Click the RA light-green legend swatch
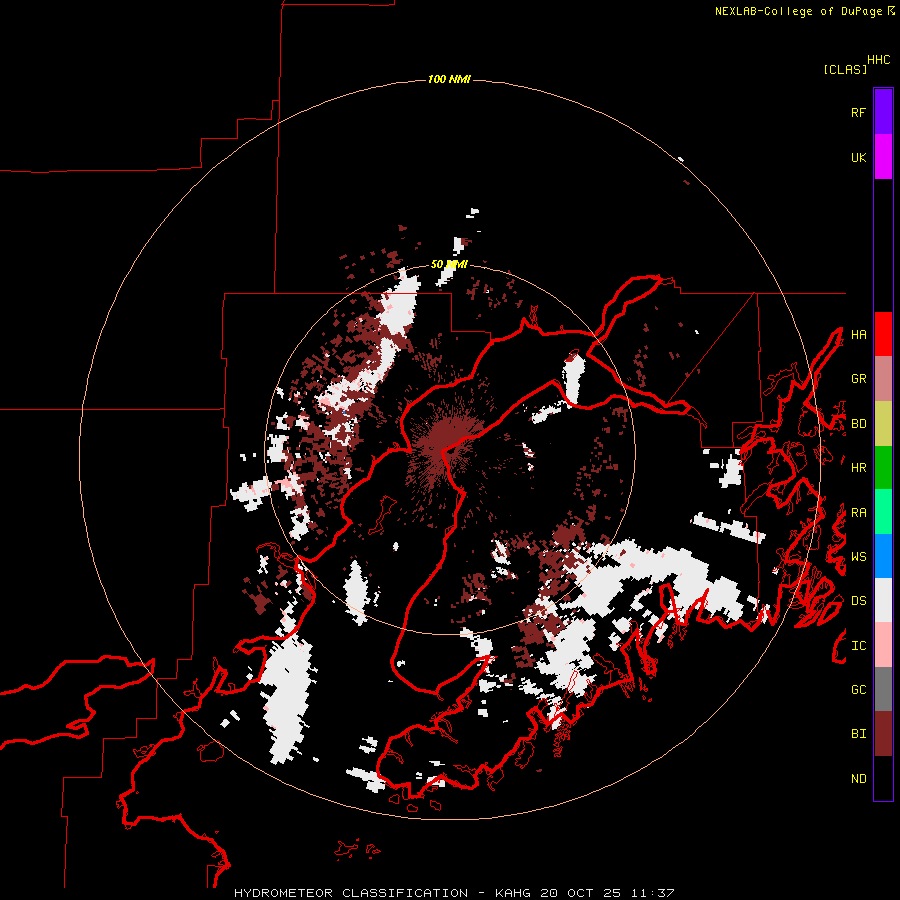The height and width of the screenshot is (900, 900). (883, 512)
